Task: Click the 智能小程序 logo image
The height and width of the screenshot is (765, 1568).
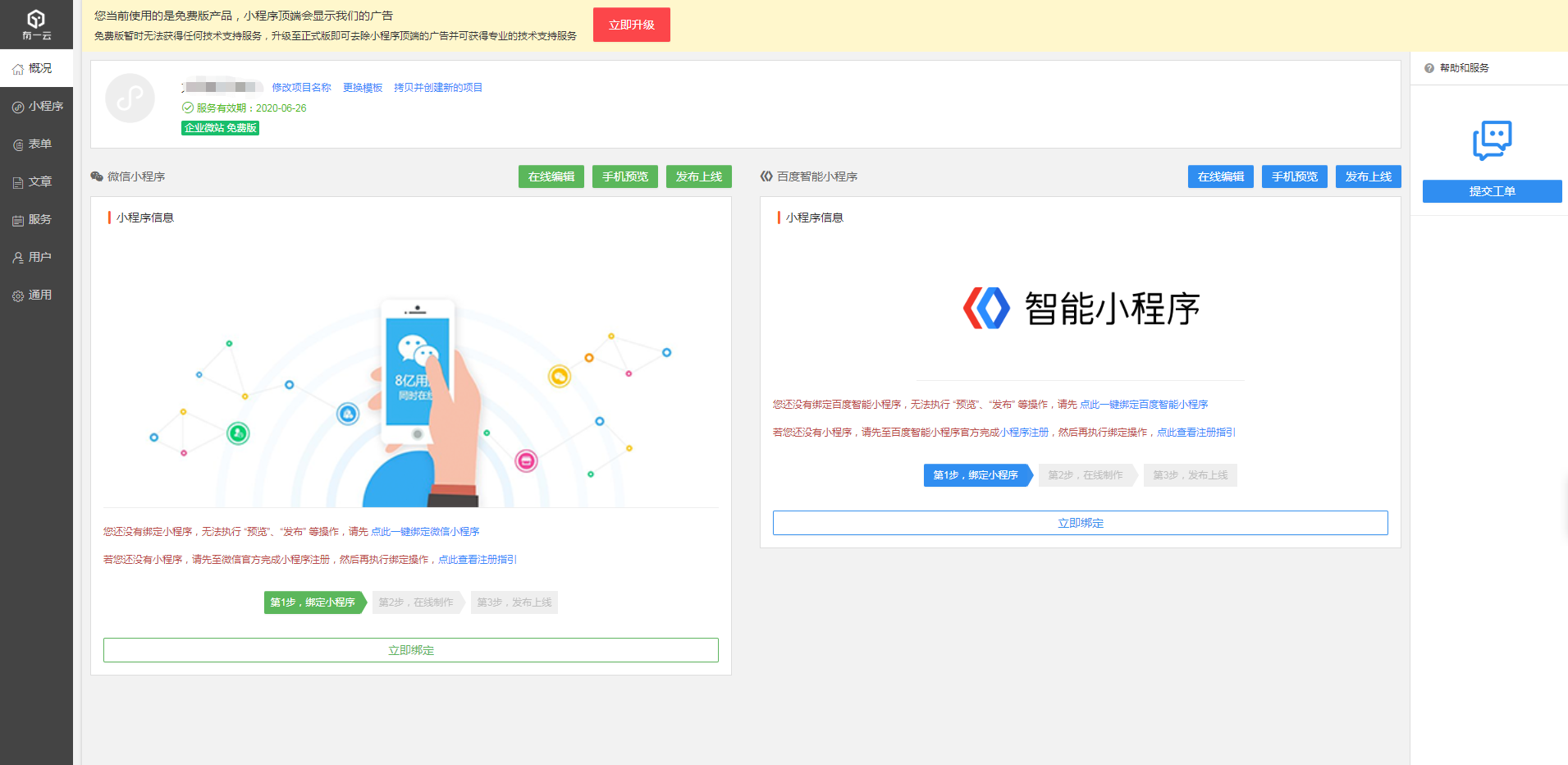Action: point(1081,309)
